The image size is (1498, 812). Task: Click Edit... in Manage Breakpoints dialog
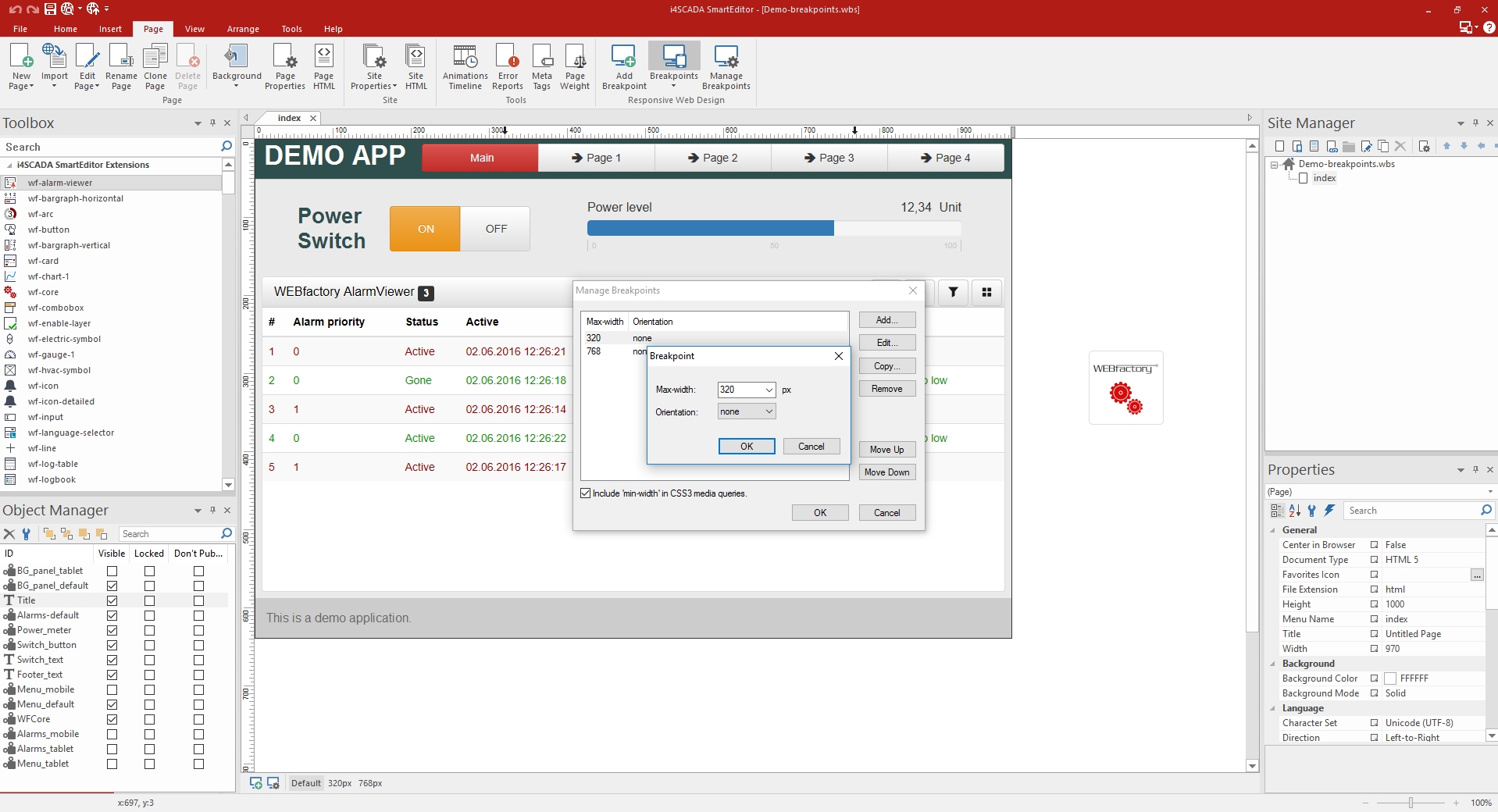(887, 343)
